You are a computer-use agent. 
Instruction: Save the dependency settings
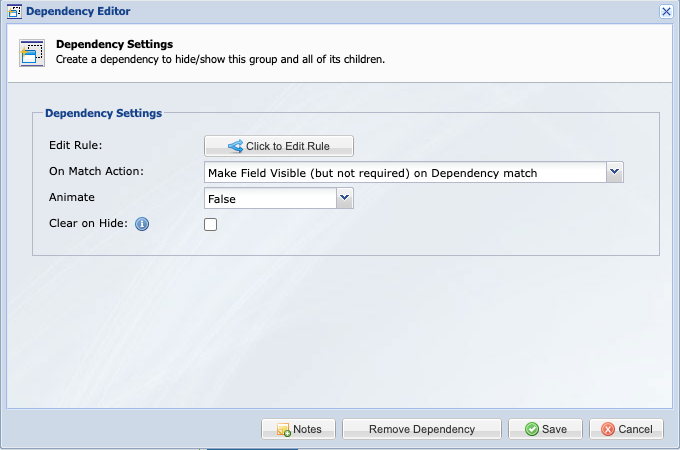(x=545, y=429)
